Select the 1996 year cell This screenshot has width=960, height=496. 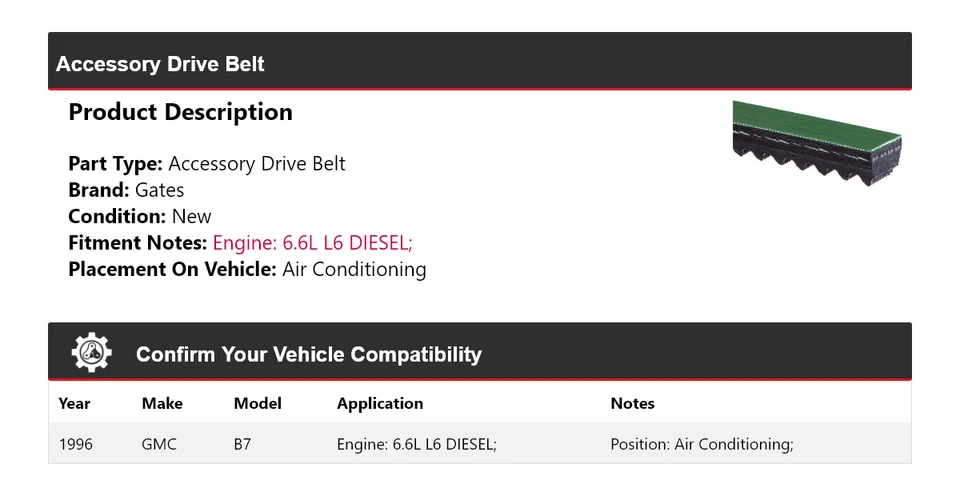coord(75,444)
